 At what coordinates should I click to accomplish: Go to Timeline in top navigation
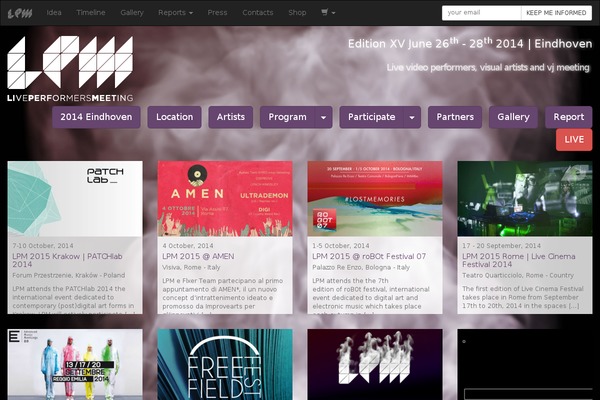click(91, 13)
